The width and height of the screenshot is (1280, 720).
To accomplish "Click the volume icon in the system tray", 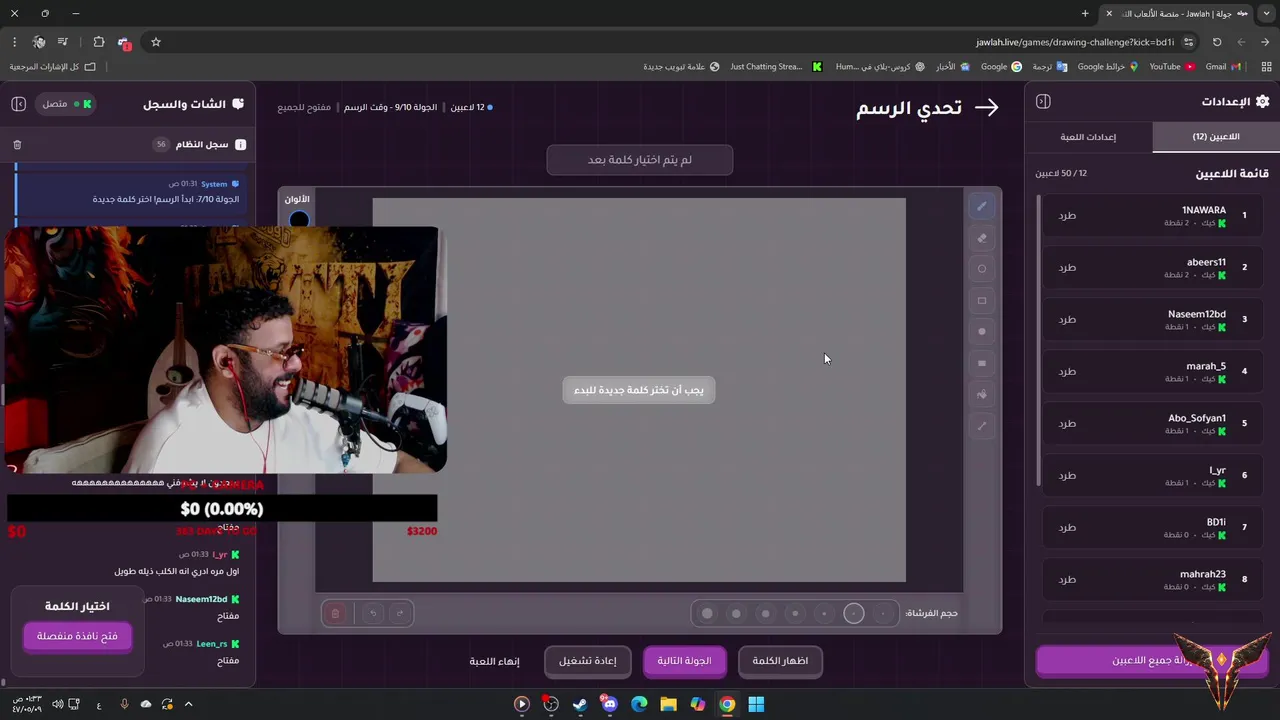I will click(x=57, y=704).
